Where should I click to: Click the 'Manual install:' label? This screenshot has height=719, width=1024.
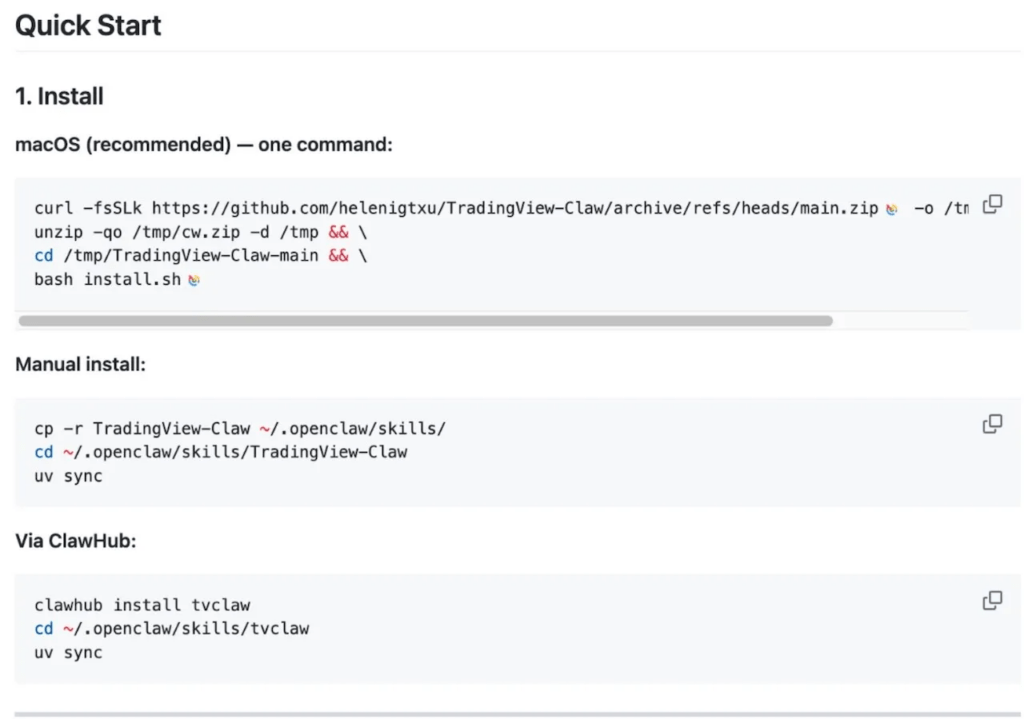[x=80, y=365]
